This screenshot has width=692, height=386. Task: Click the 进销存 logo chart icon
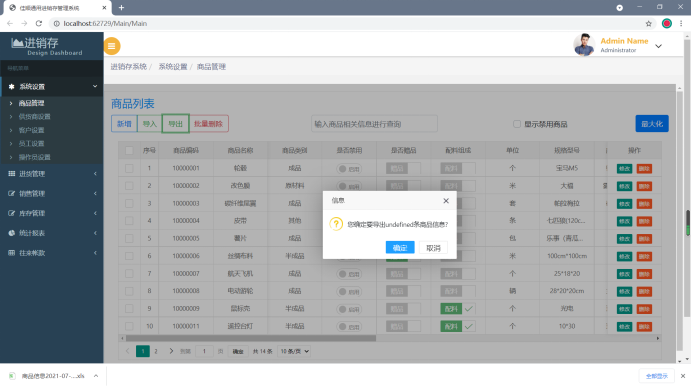click(17, 43)
